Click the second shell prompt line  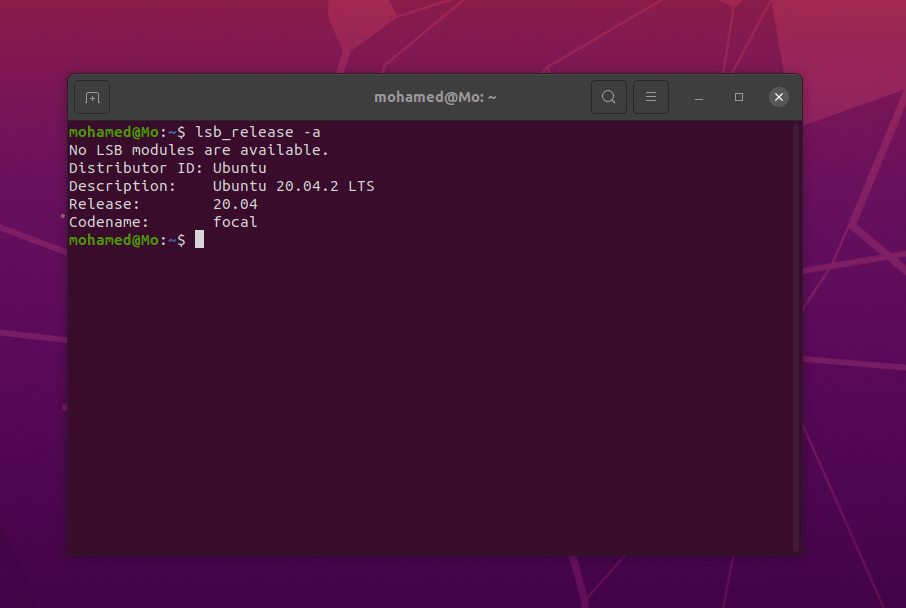(x=130, y=240)
